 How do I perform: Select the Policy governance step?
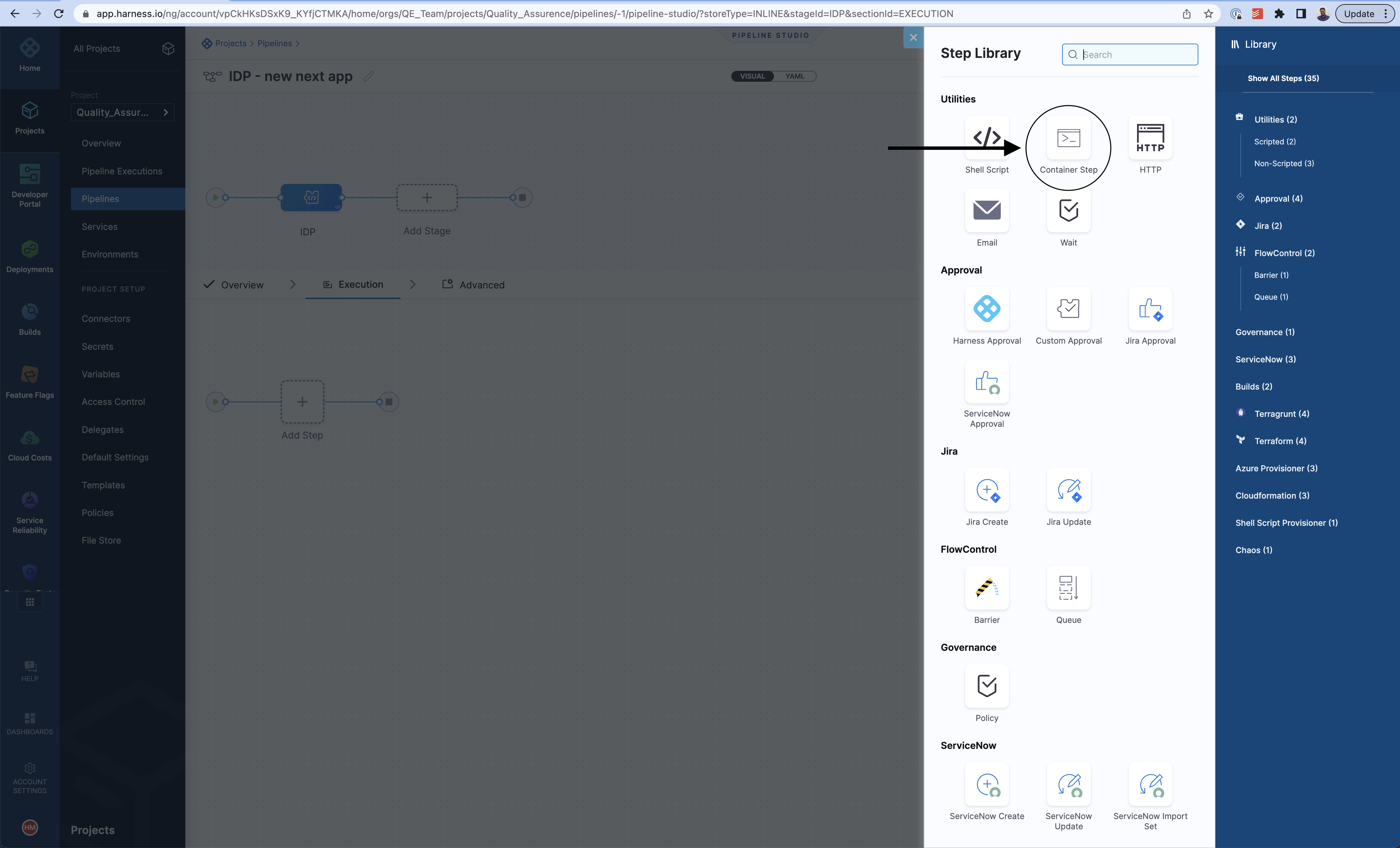(x=986, y=686)
